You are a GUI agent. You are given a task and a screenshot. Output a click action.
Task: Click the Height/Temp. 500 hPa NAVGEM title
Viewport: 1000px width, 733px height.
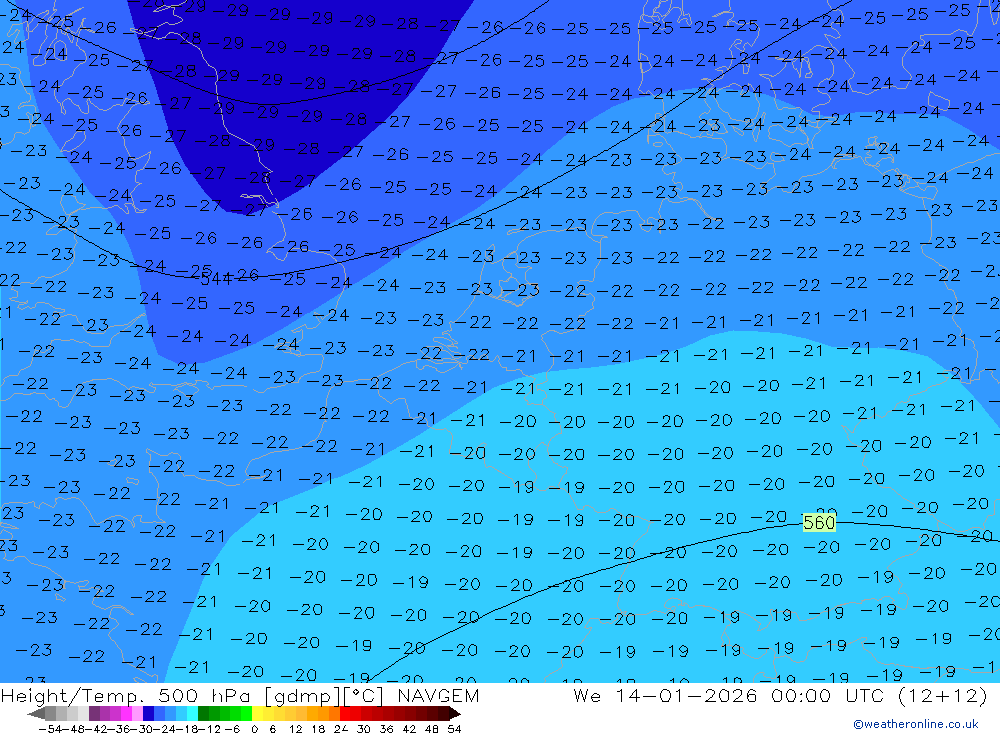240,695
